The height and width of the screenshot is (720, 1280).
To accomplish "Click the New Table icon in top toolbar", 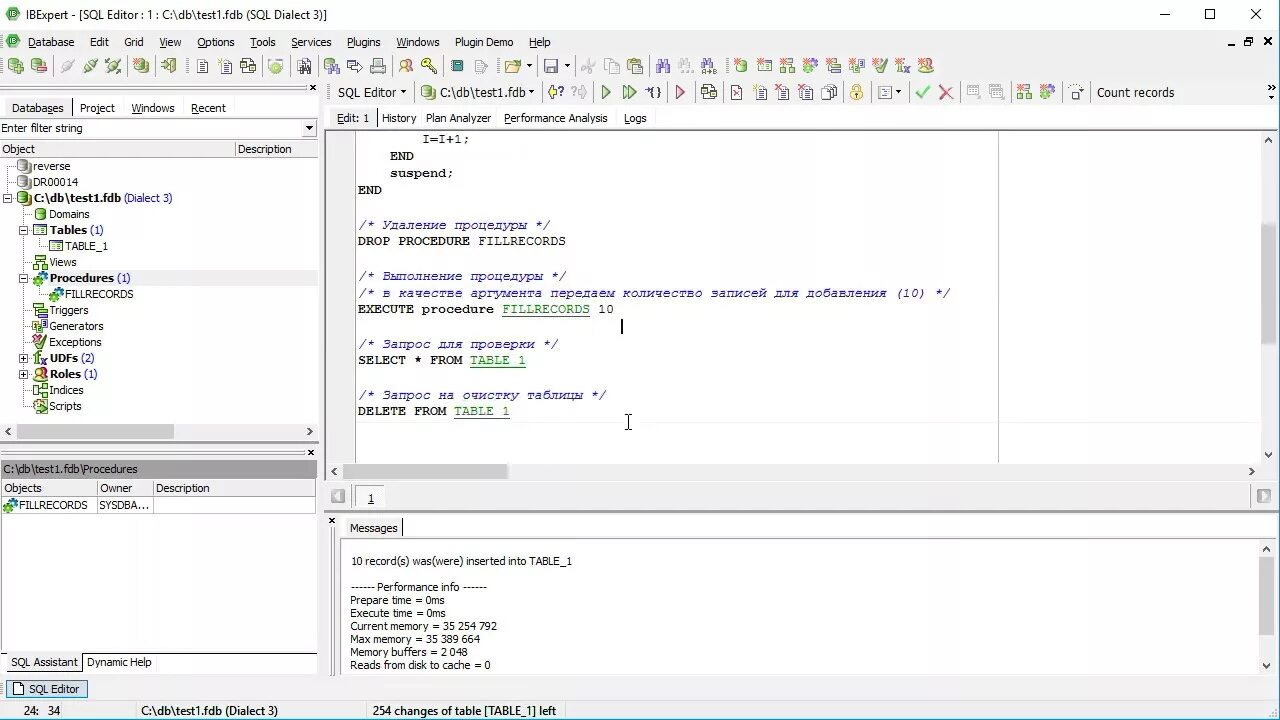I will [764, 65].
